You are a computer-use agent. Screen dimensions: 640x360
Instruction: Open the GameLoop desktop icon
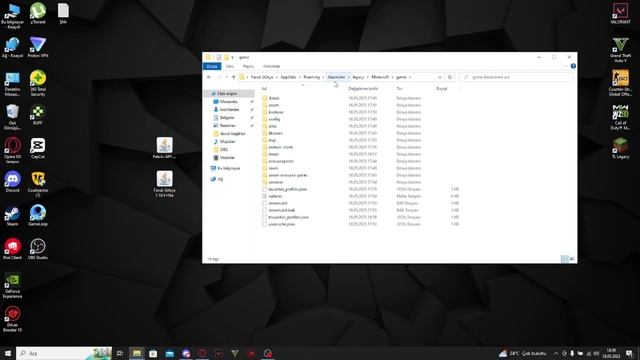[x=38, y=215]
